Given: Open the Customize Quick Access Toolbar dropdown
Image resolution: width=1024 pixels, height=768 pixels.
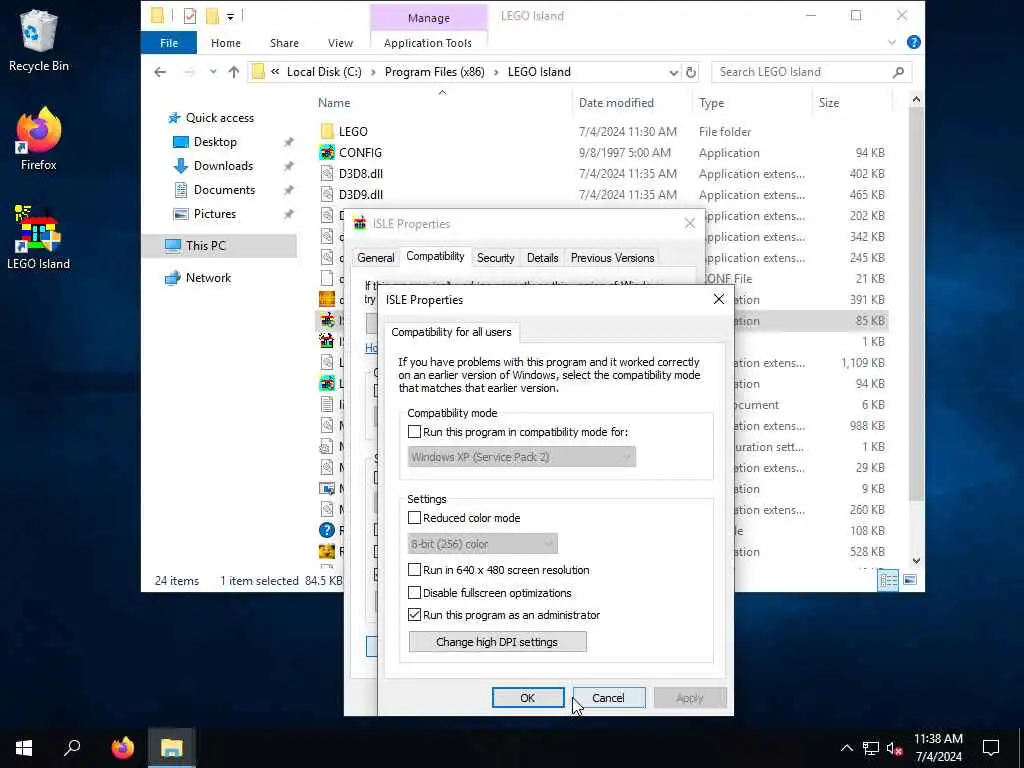Looking at the screenshot, I should [230, 16].
